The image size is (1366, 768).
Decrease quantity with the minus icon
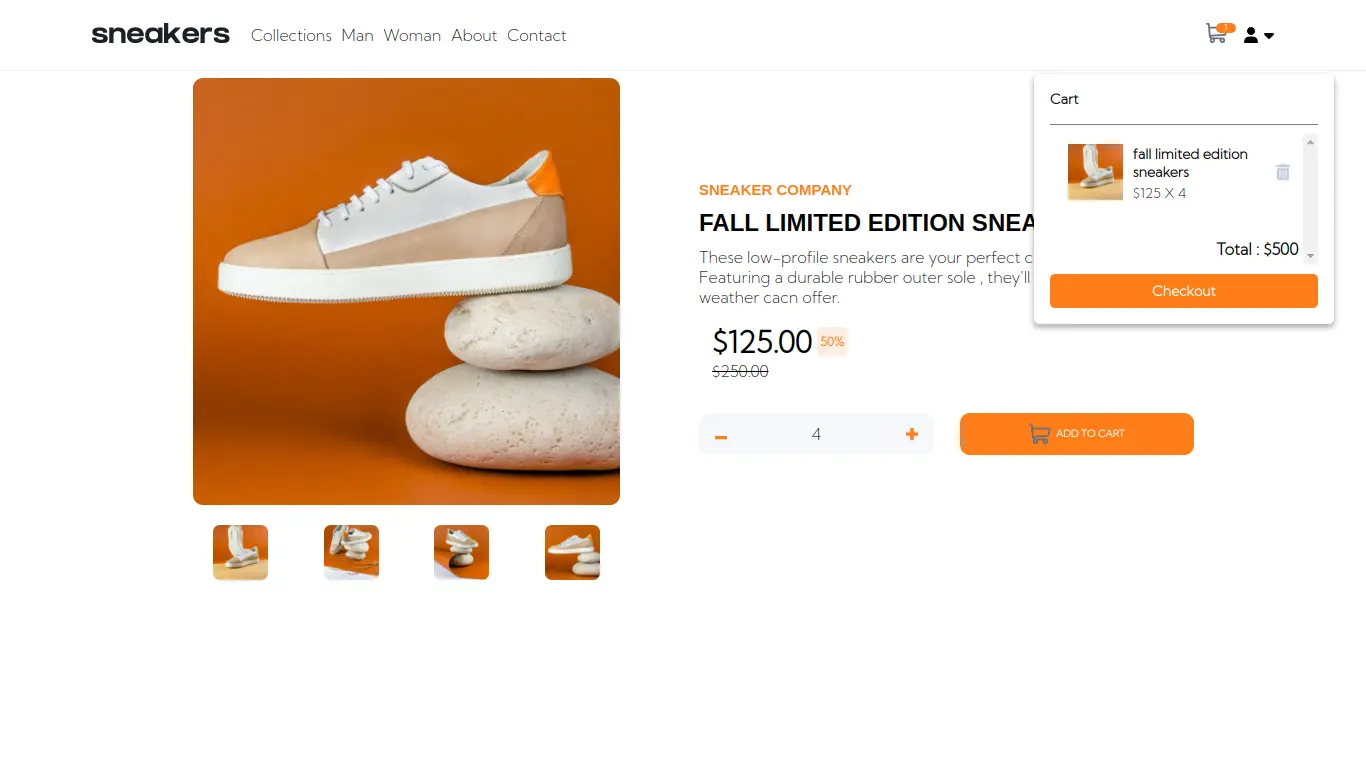tap(721, 435)
